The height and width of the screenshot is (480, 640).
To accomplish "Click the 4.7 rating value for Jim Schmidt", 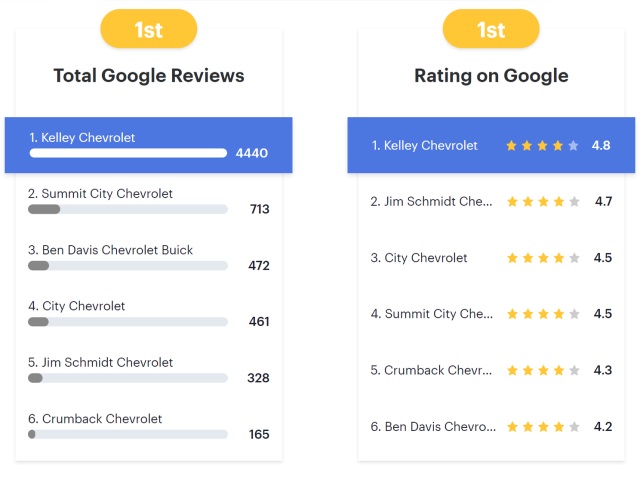I will (603, 202).
